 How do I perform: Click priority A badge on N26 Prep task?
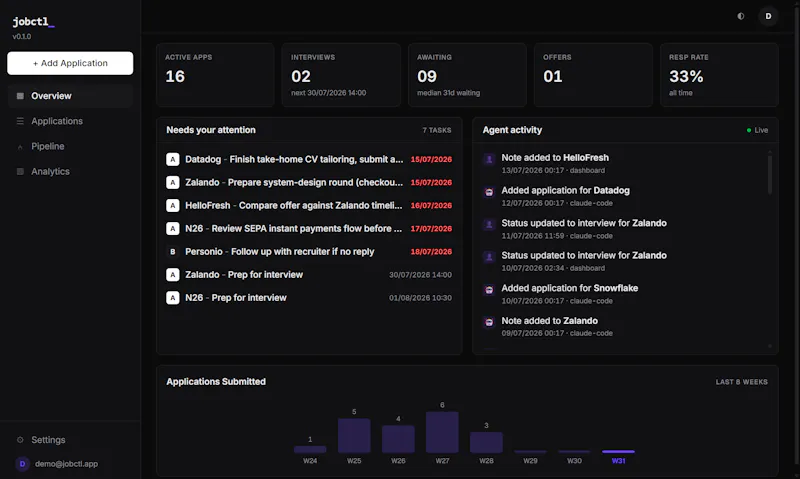pos(172,297)
